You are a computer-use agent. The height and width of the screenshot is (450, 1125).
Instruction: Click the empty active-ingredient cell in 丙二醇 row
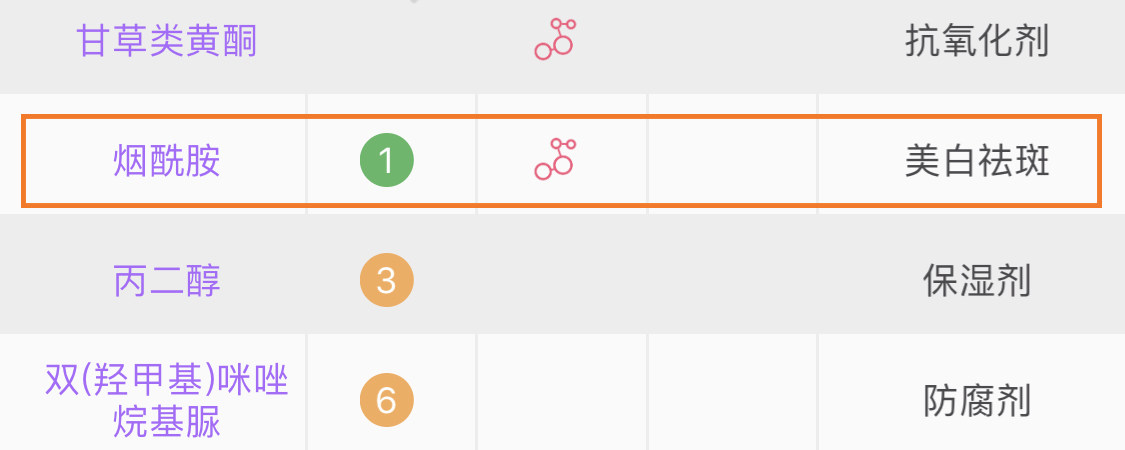pos(562,273)
